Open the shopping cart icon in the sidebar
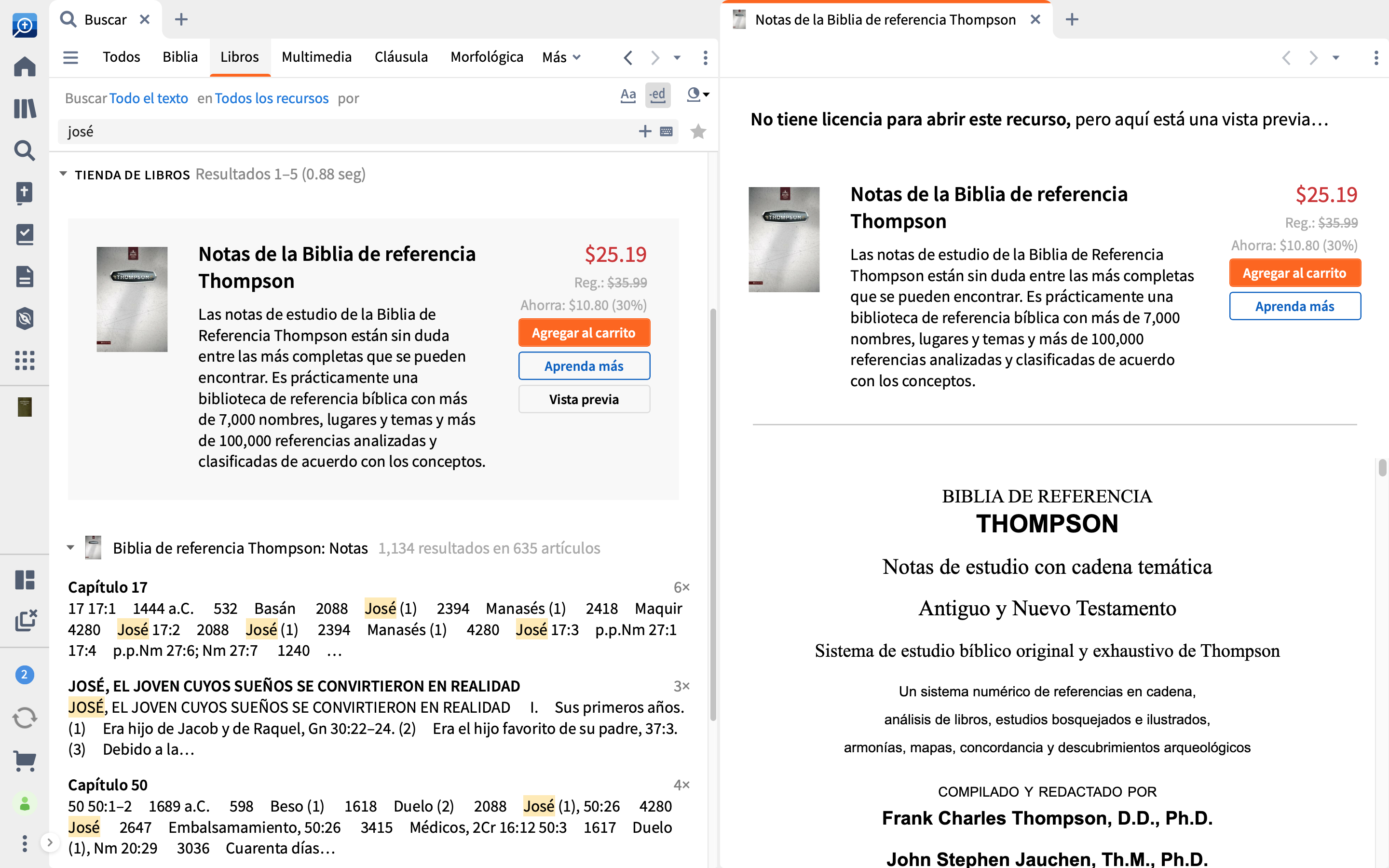Image resolution: width=1389 pixels, height=868 pixels. coord(24,761)
